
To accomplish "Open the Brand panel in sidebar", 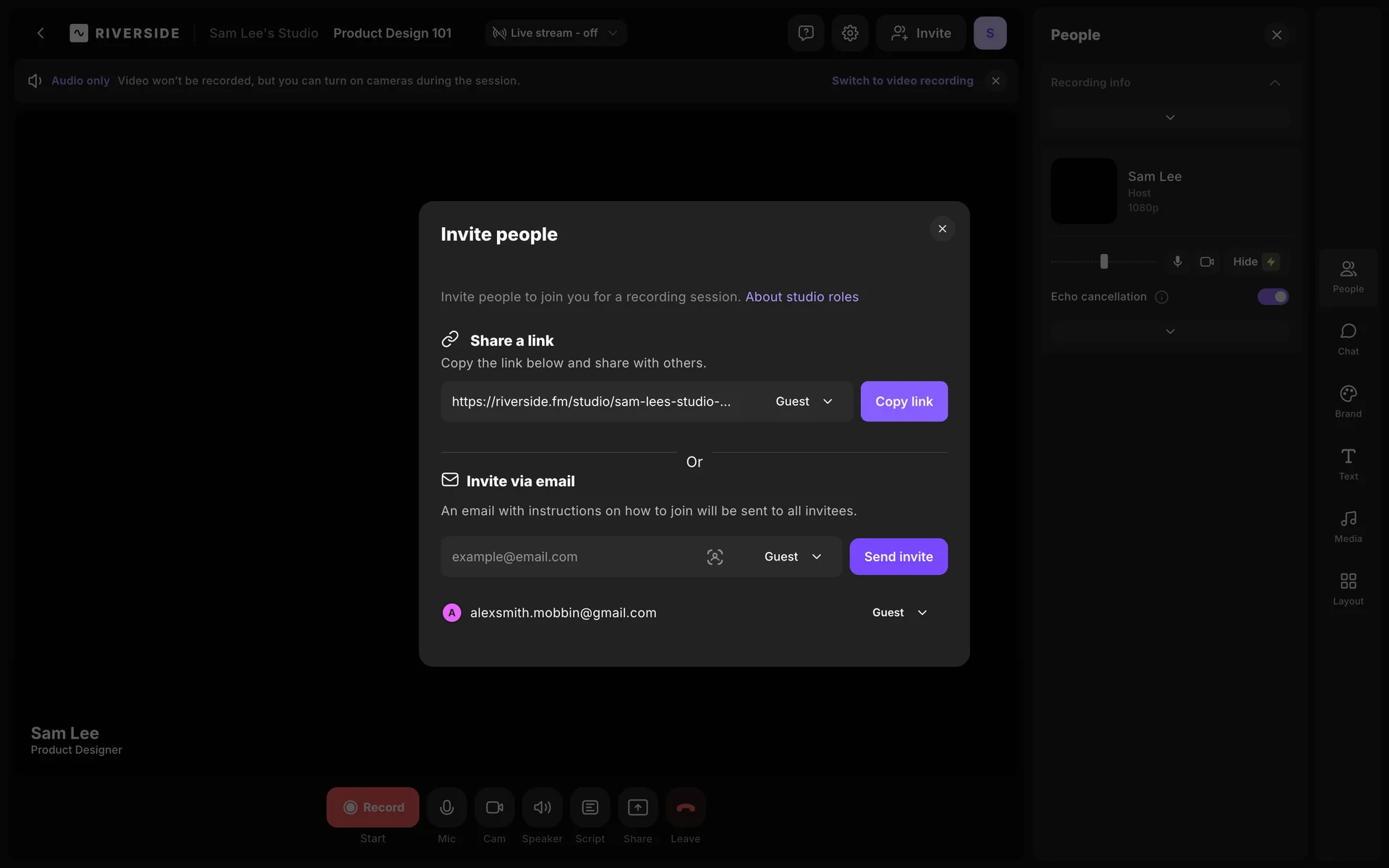I will pyautogui.click(x=1348, y=401).
